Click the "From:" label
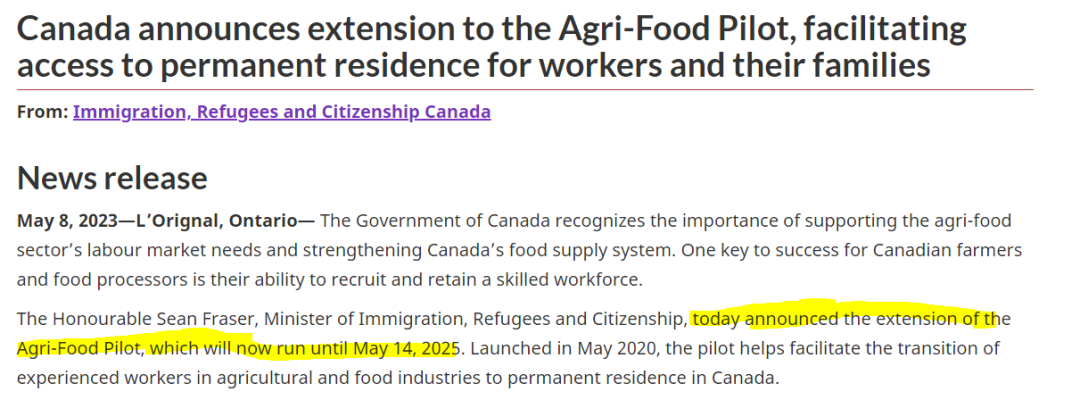The image size is (1080, 400). coord(42,112)
